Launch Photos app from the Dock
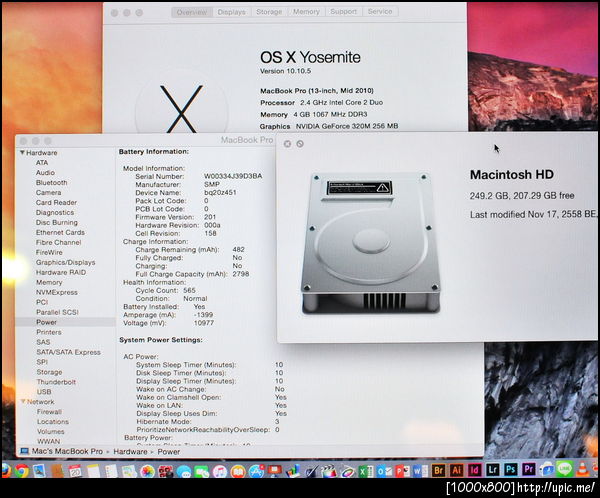The width and height of the screenshot is (600, 498). (147, 472)
